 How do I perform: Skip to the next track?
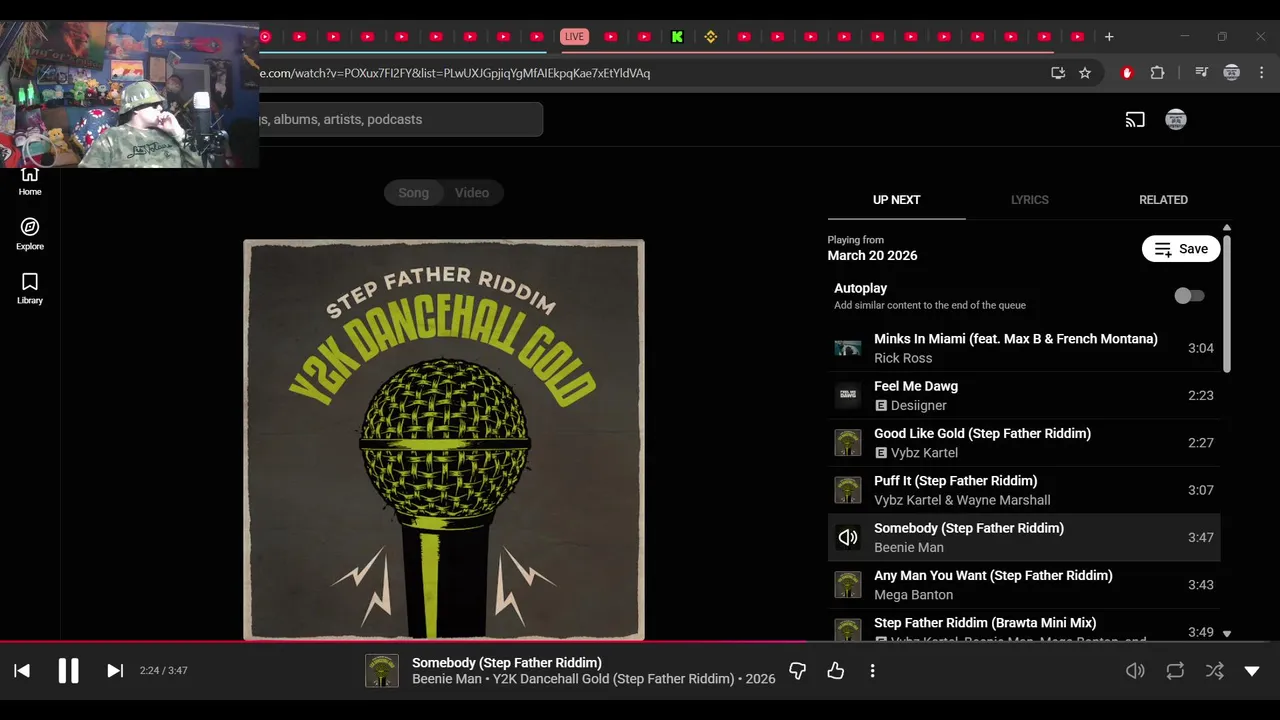tap(115, 671)
